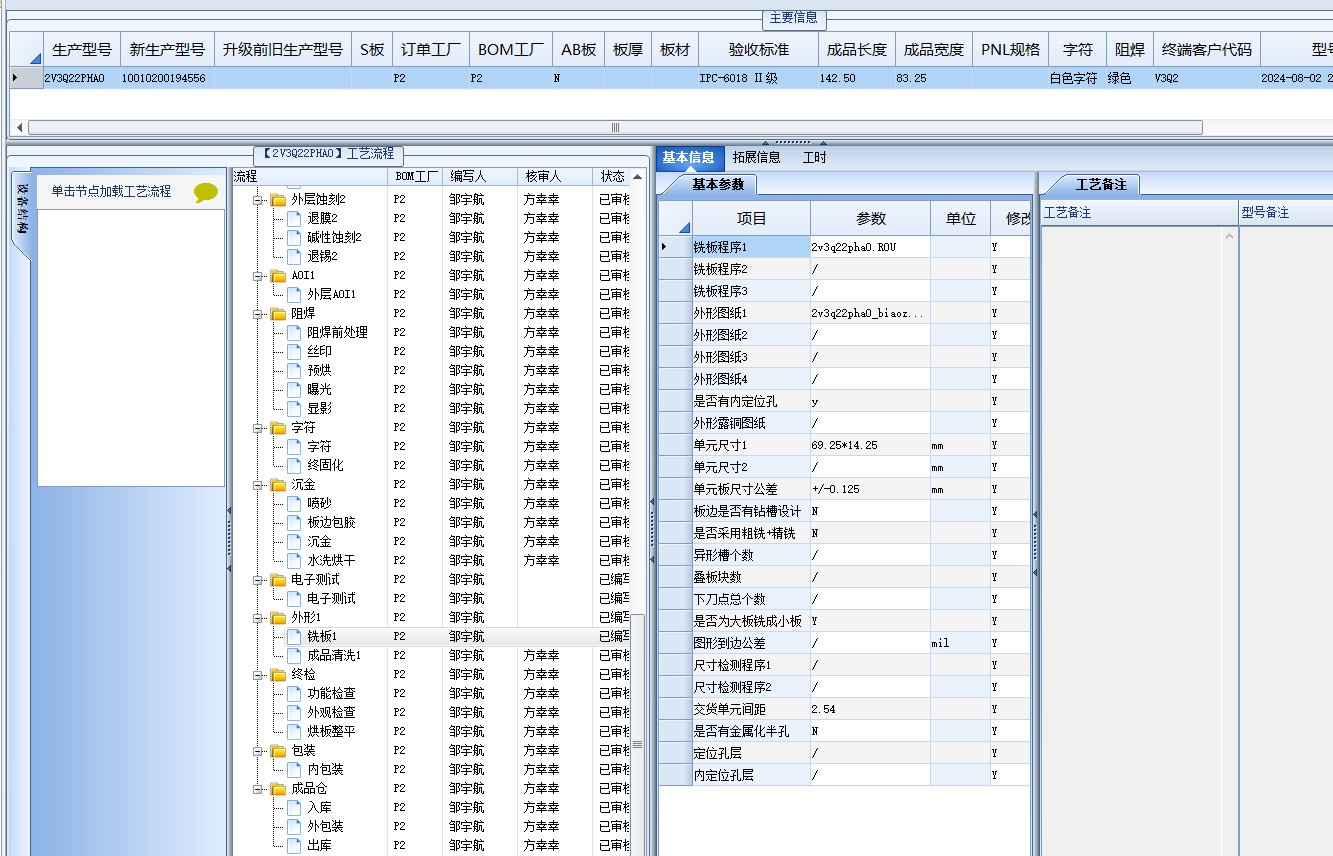Click the document icon for 水洗烘干
Screen dimensions: 1333x856
tap(294, 561)
